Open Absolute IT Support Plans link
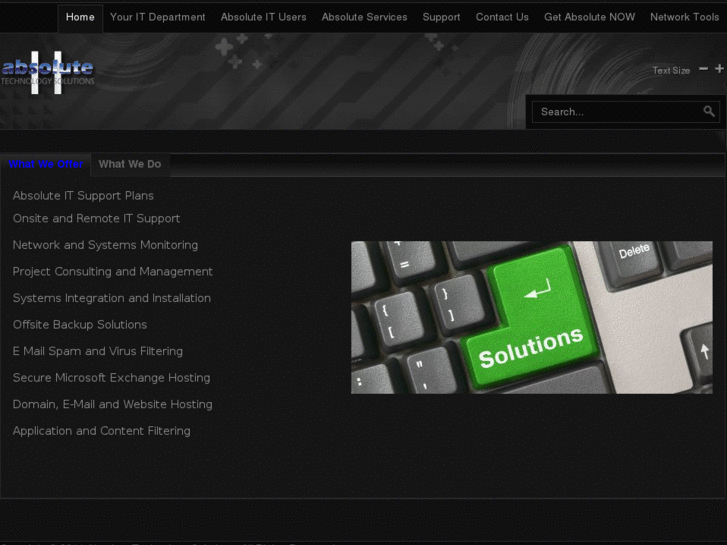727x545 pixels. (83, 196)
